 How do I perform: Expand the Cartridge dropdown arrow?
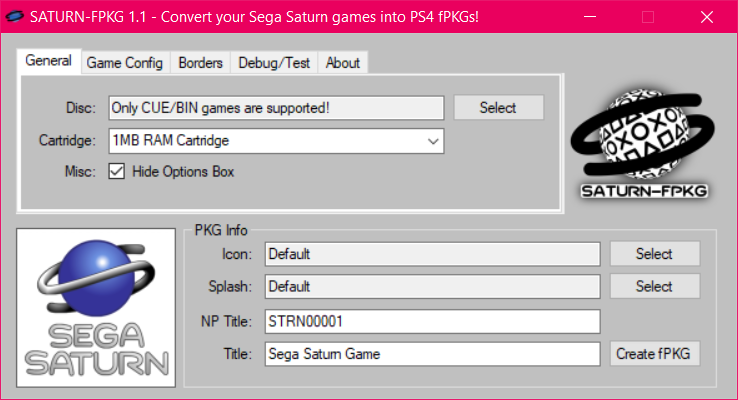coord(433,141)
